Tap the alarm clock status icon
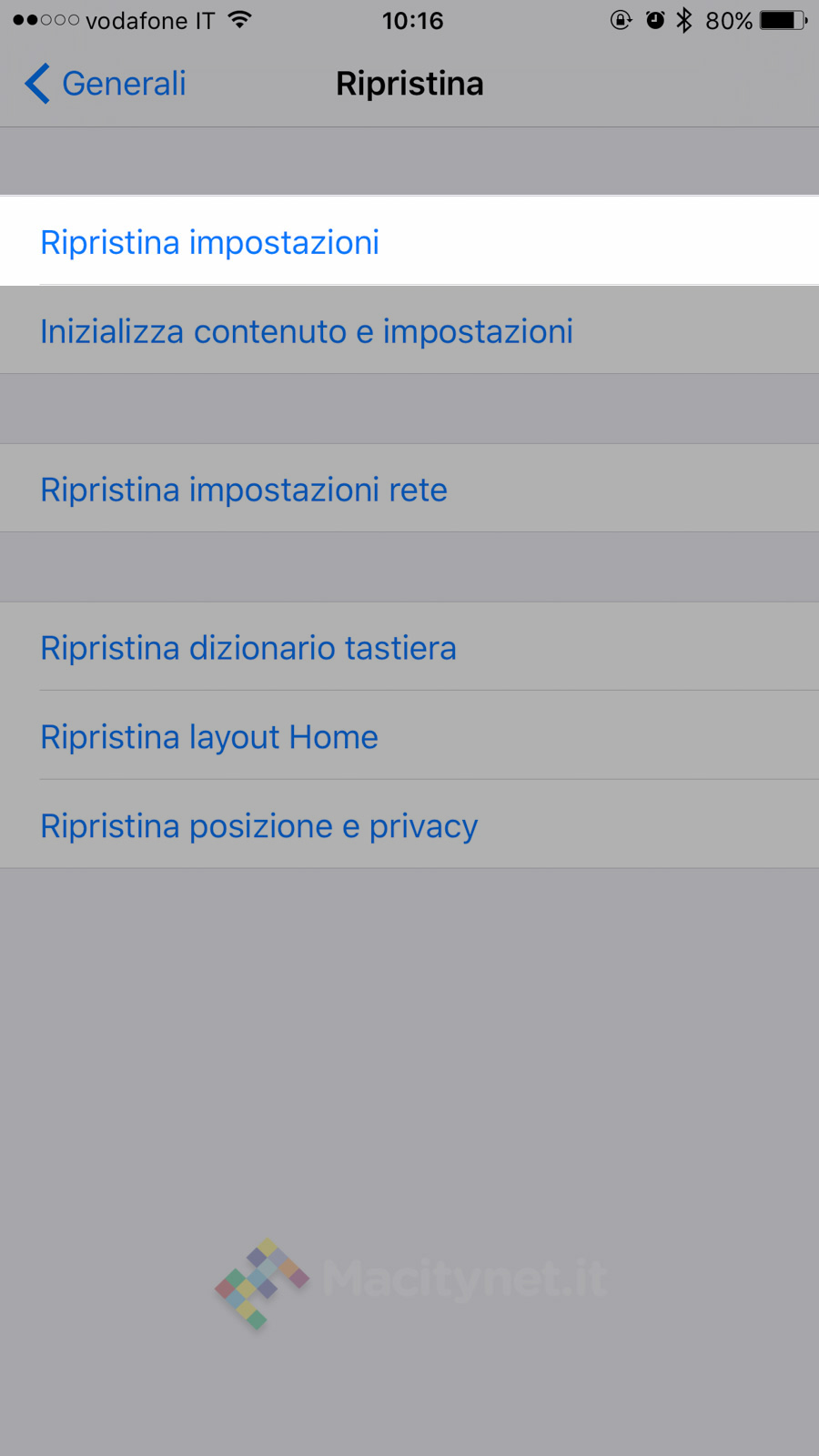The height and width of the screenshot is (1456, 819). click(655, 20)
